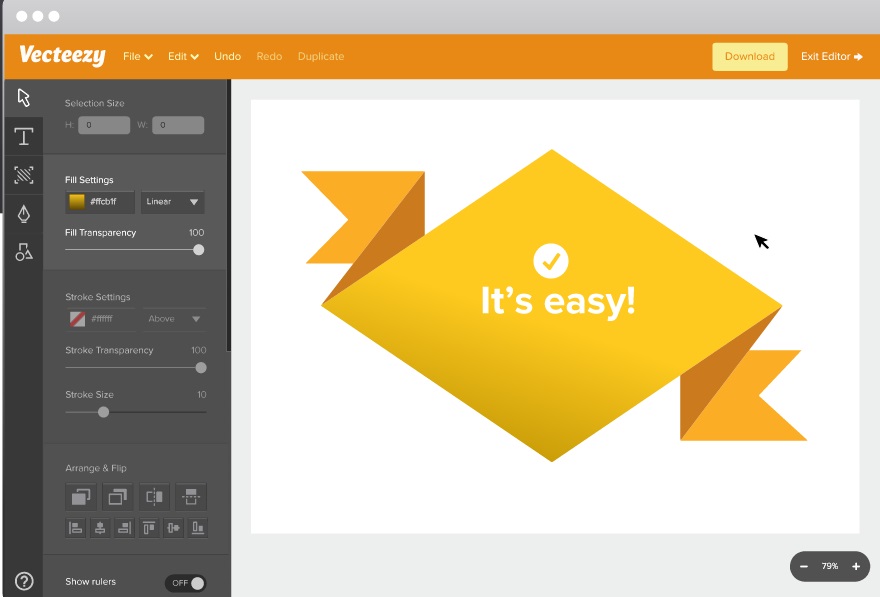
Task: Select the arrow selection tool
Action: pos(23,98)
